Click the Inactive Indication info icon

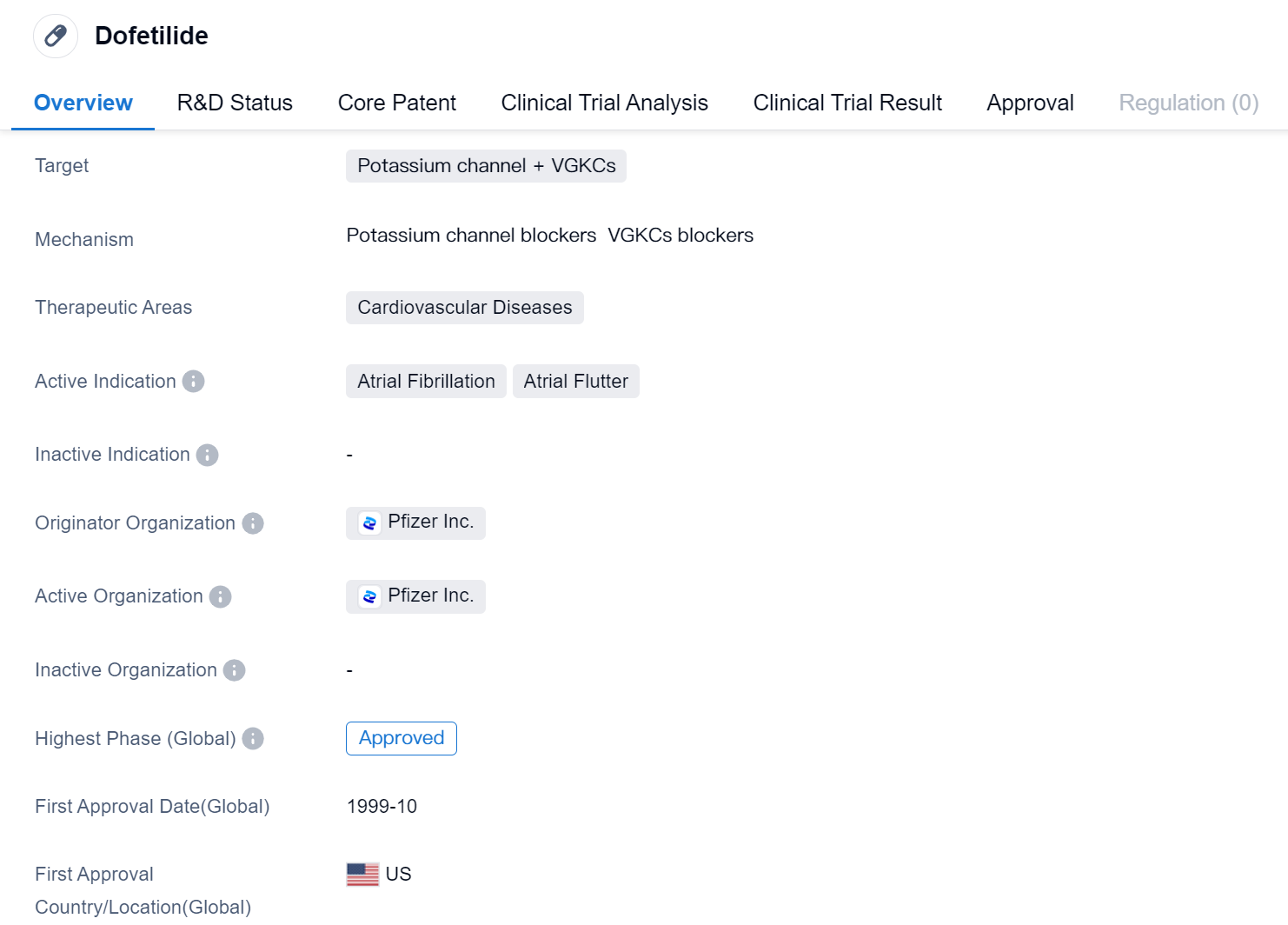coord(207,455)
